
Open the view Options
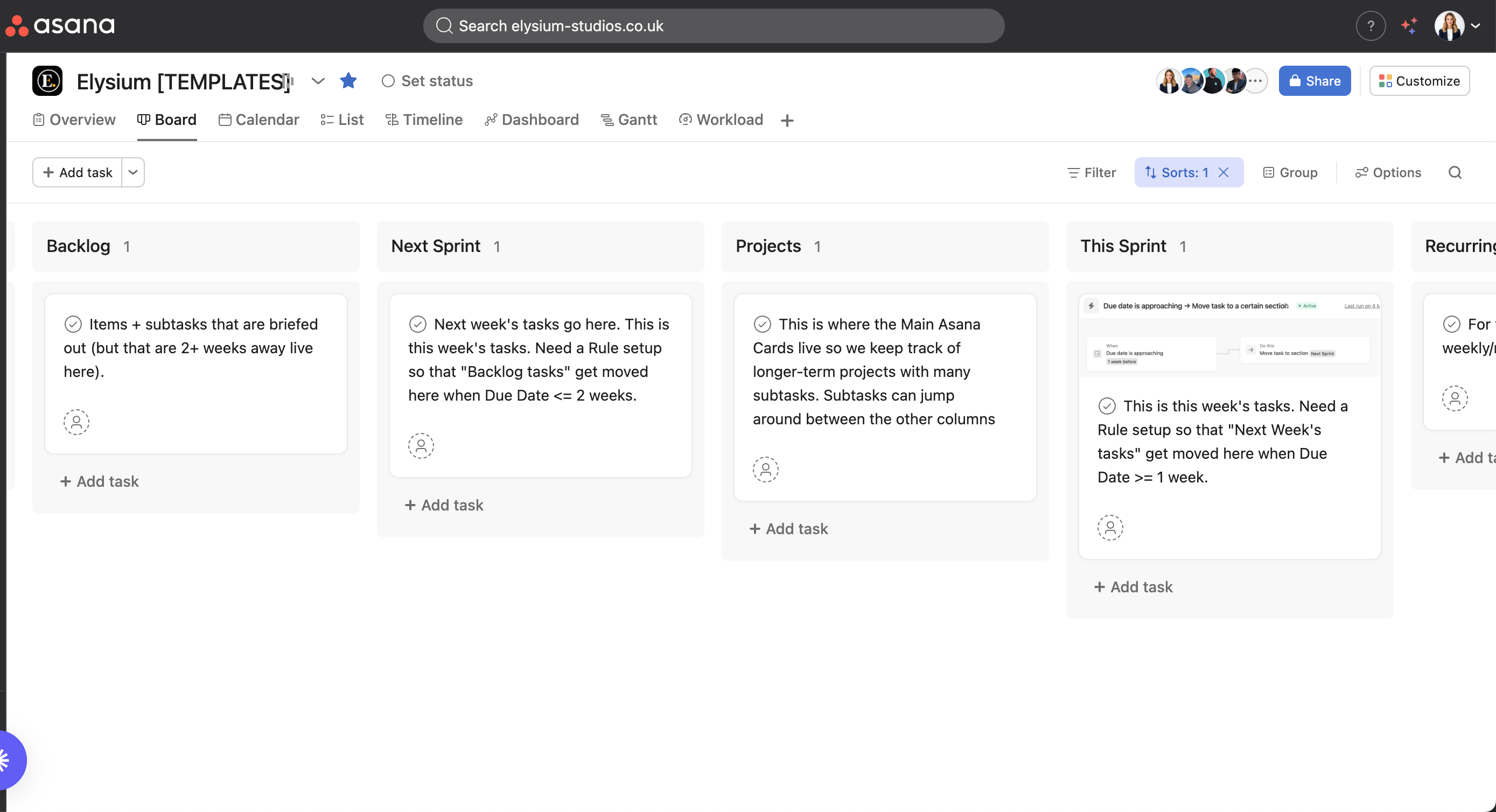tap(1388, 172)
